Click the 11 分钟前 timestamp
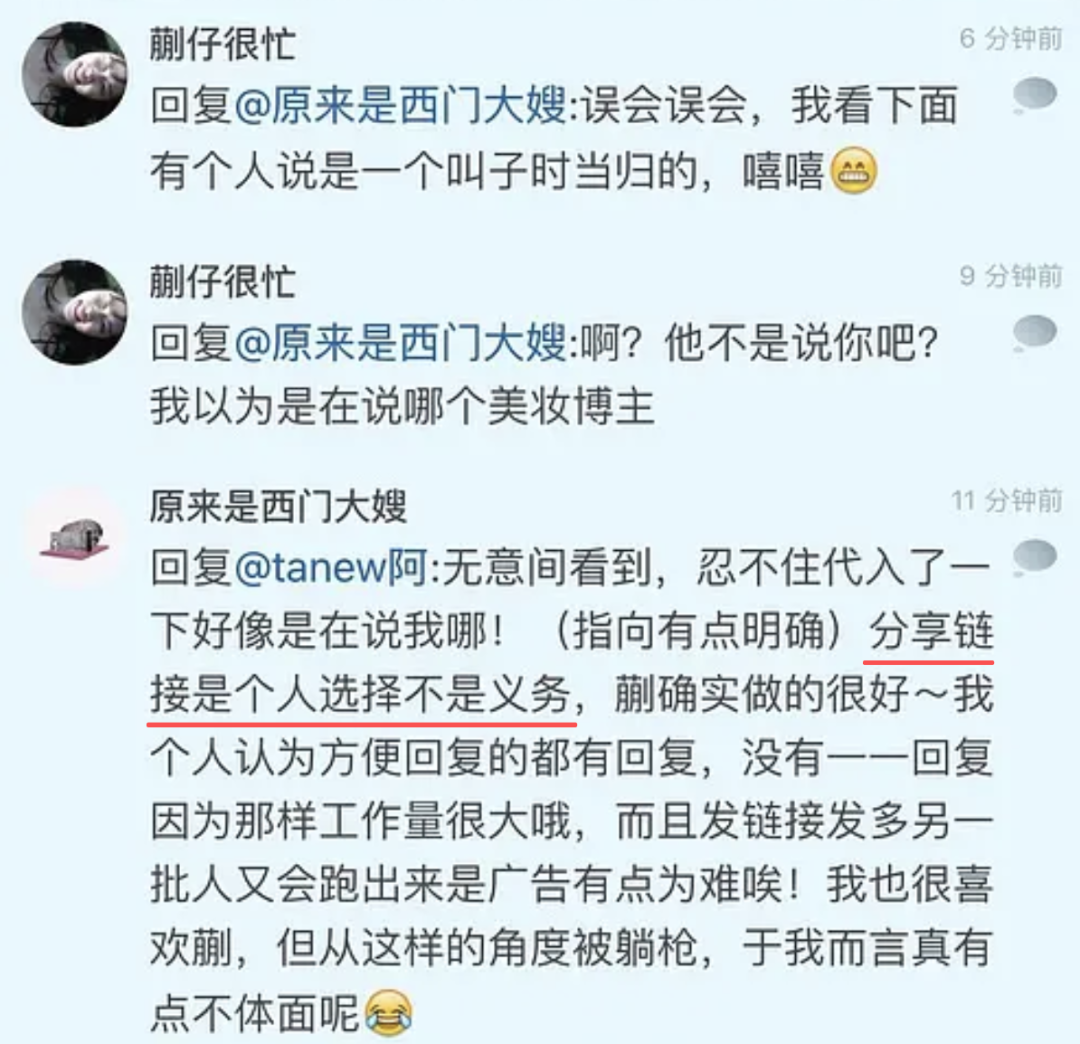 pyautogui.click(x=1007, y=501)
